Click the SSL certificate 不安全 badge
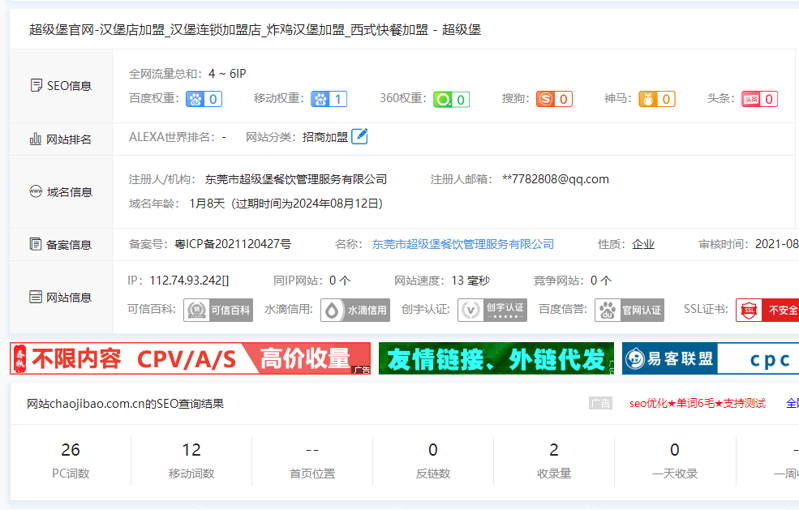Viewport: 799px width, 510px height. point(767,310)
